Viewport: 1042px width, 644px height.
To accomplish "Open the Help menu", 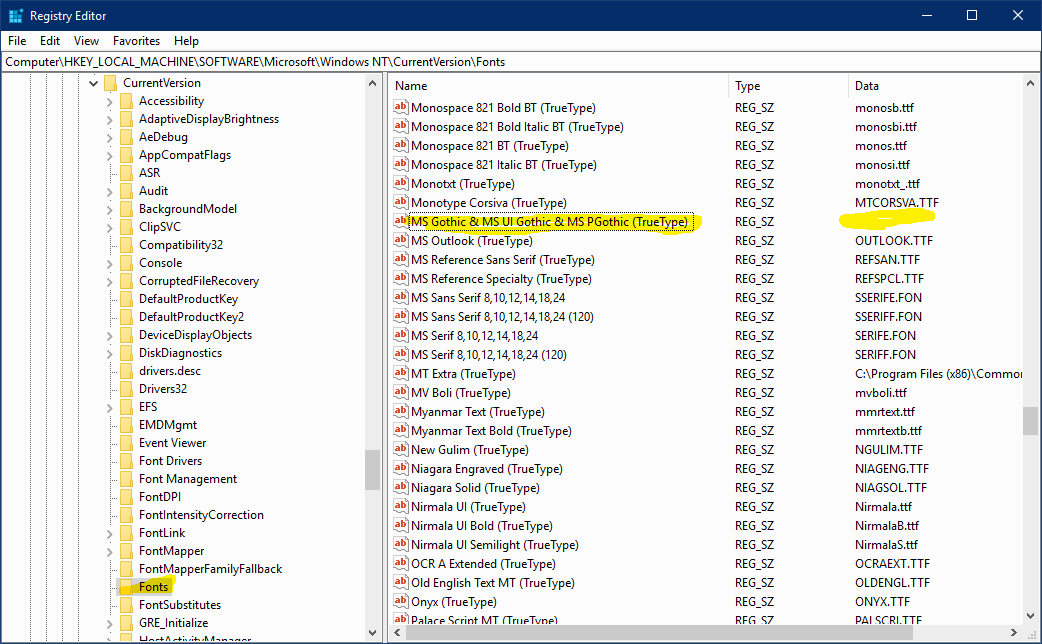I will pyautogui.click(x=186, y=41).
